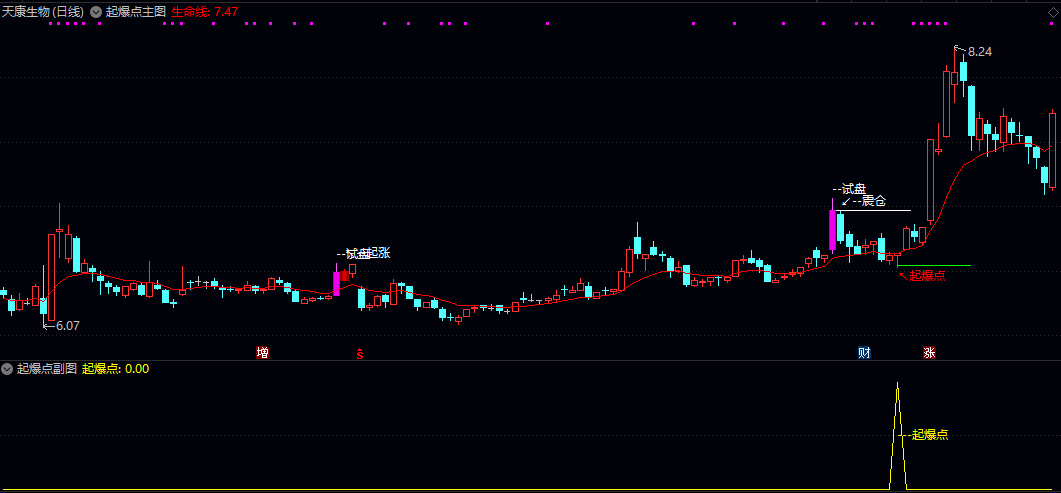Open the 涨 event marker
Viewport: 1061px width, 493px height.
[x=929, y=352]
